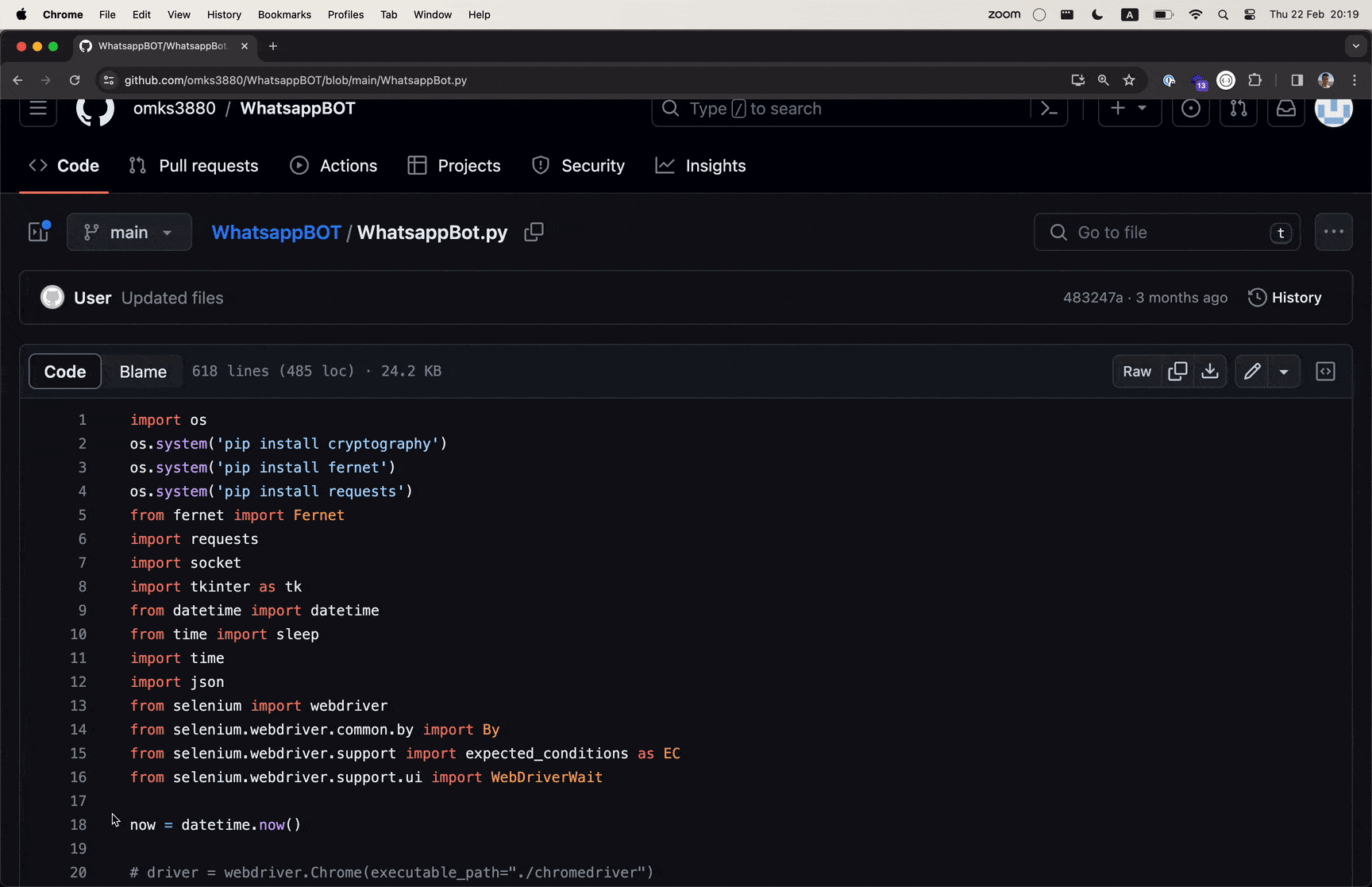Focus Go to file input

click(1167, 232)
